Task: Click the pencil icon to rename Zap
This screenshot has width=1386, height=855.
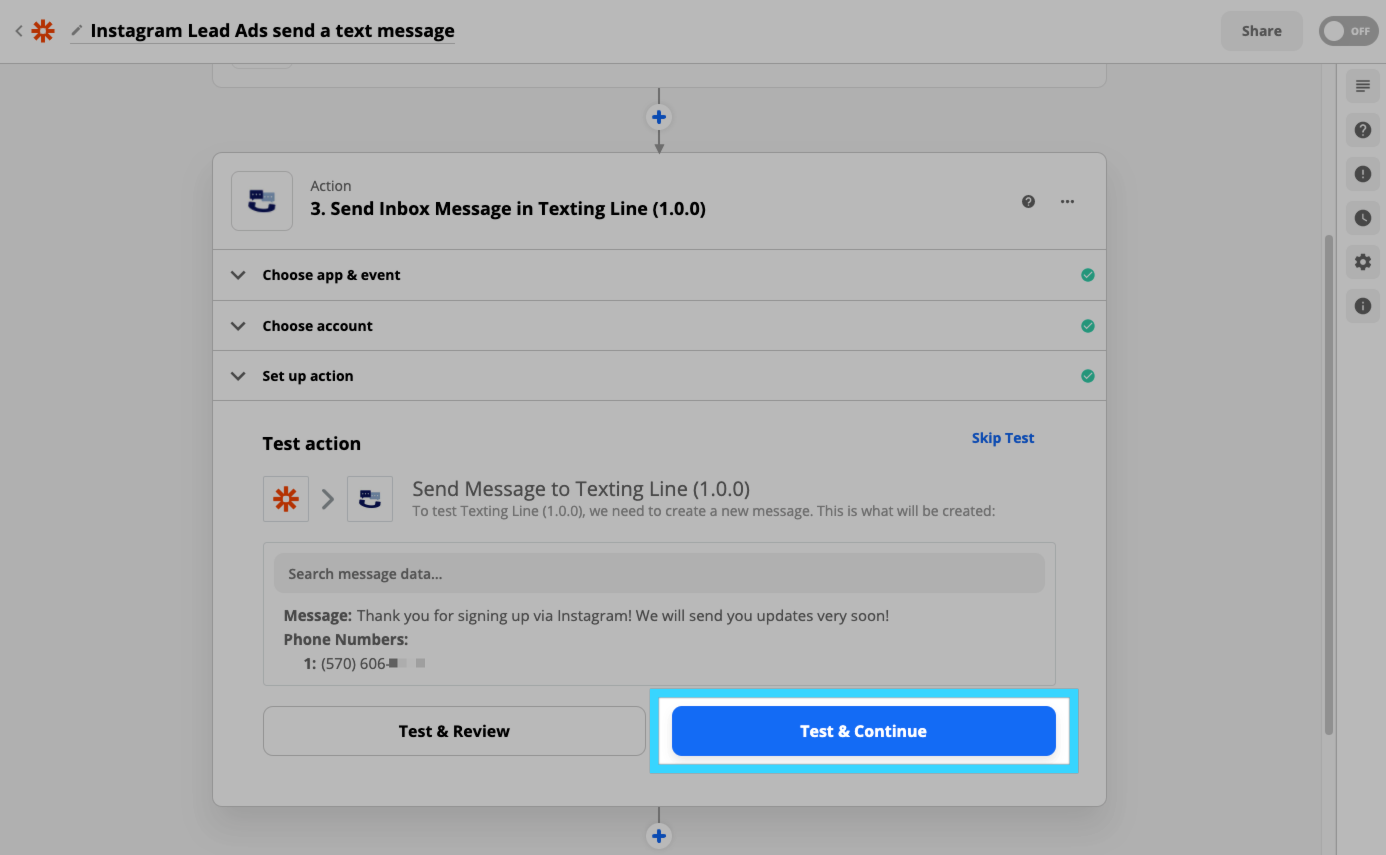Action: (77, 31)
